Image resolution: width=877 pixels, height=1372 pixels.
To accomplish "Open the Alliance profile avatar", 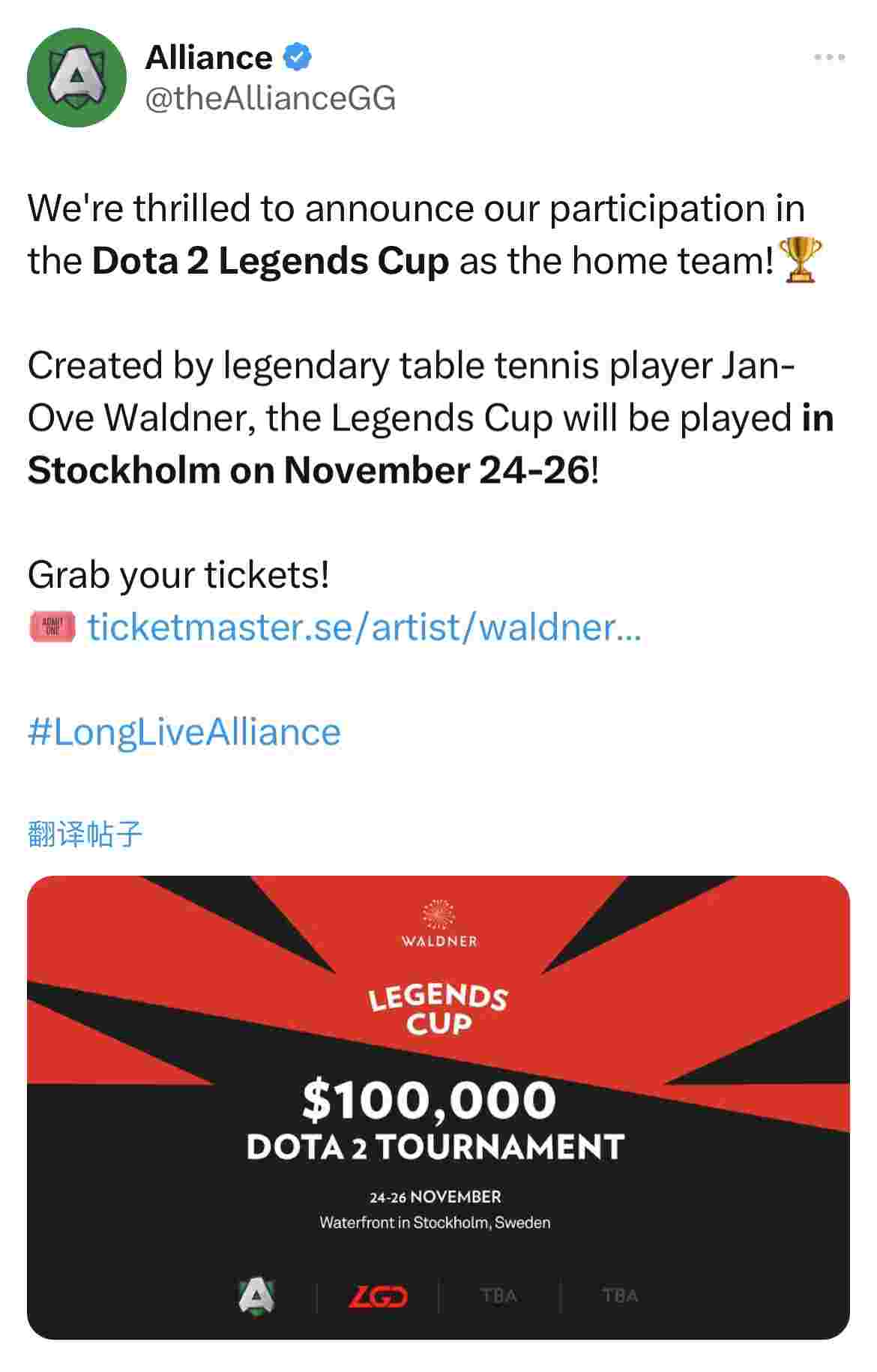I will coord(76,77).
